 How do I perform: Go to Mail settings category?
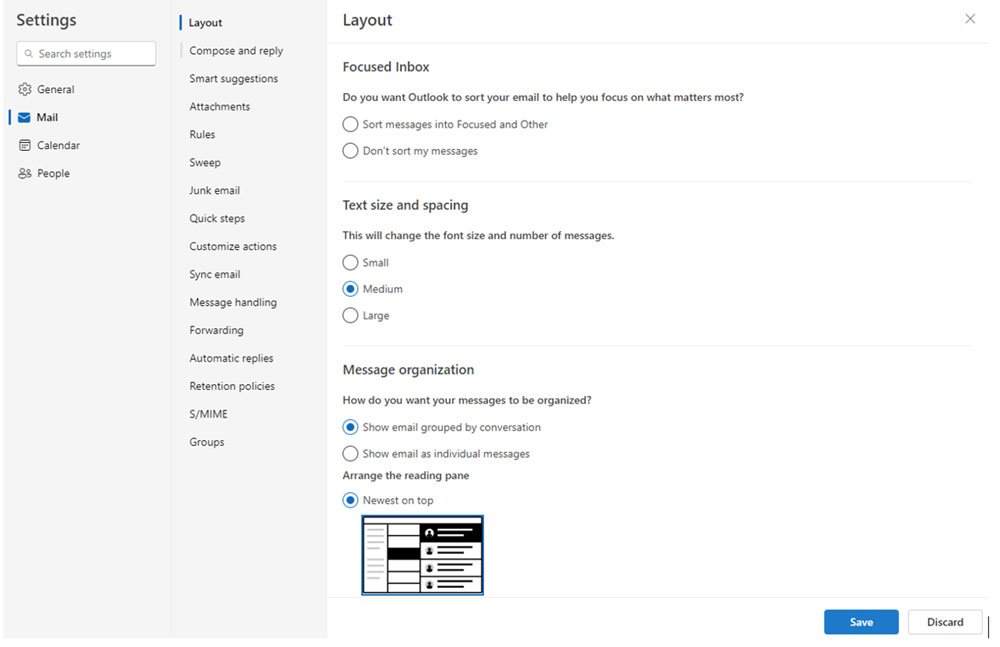pos(47,117)
